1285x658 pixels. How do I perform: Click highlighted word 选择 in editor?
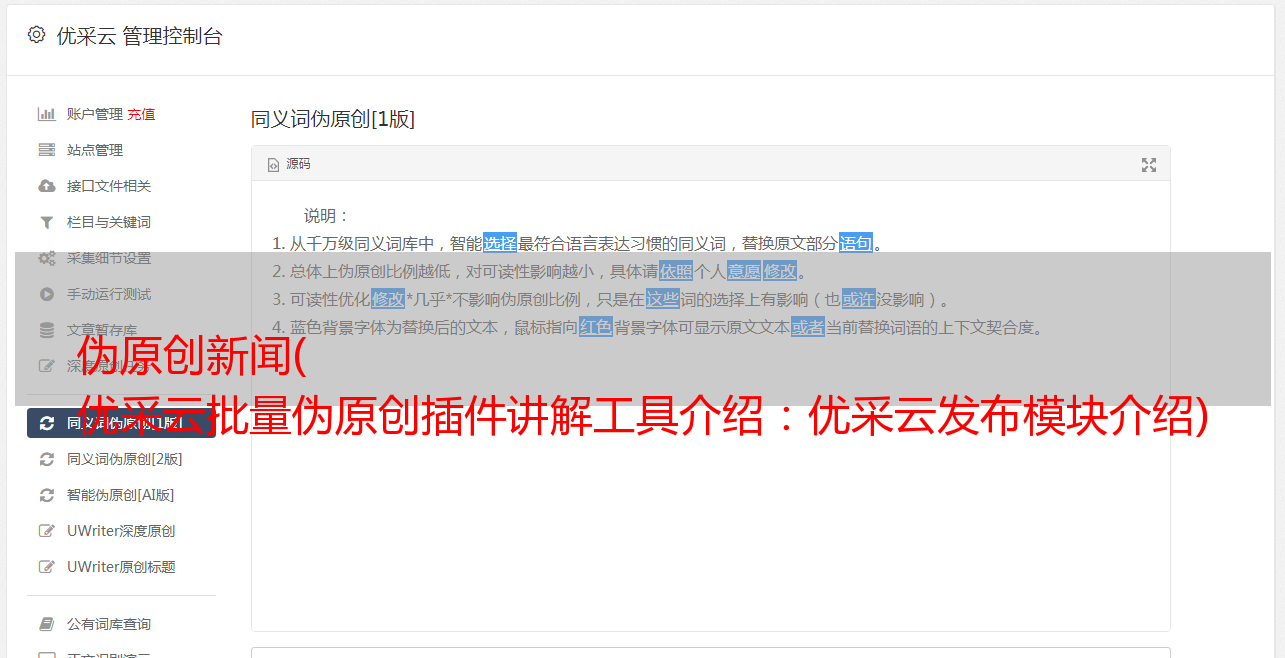(x=500, y=243)
